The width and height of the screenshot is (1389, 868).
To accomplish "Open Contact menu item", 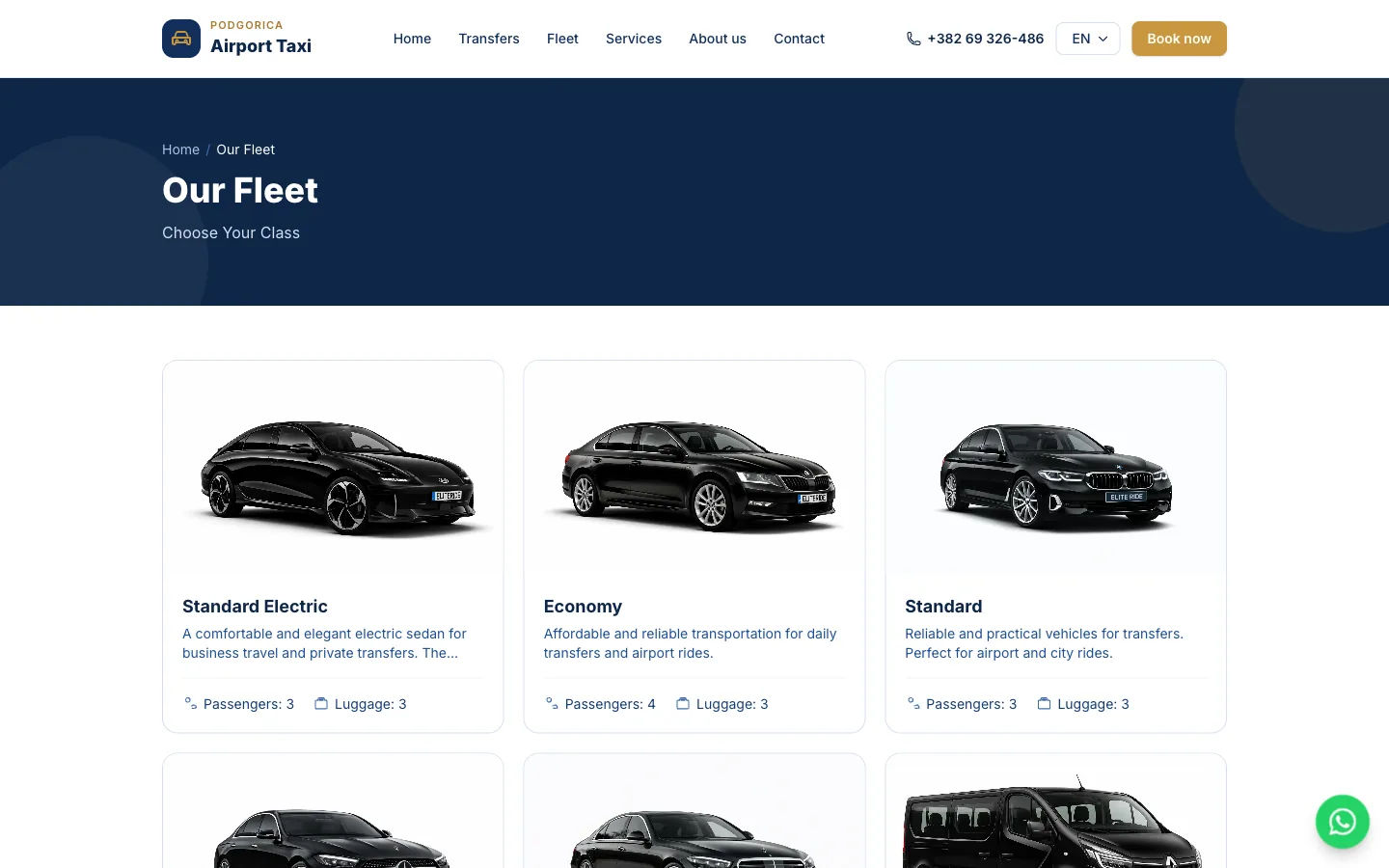I will [x=799, y=39].
